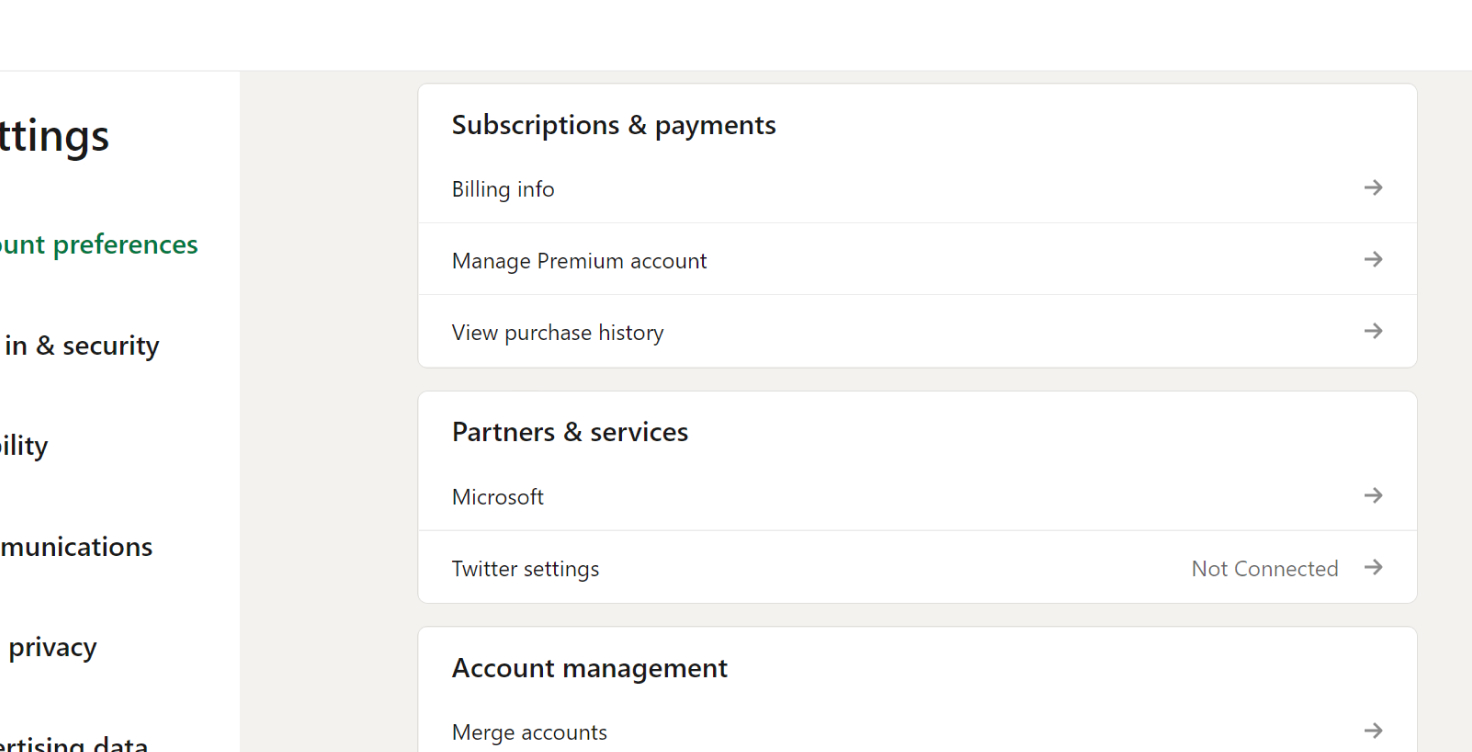Viewport: 1472px width, 752px height.
Task: Click arrow next to Manage Premium account
Action: pyautogui.click(x=1373, y=260)
